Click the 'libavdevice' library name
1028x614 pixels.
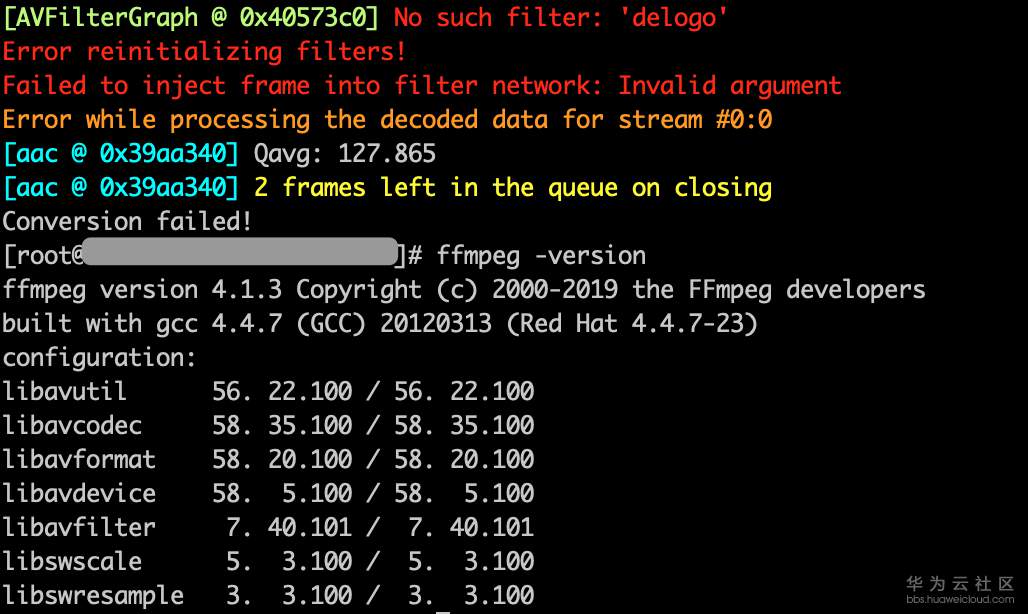(79, 493)
